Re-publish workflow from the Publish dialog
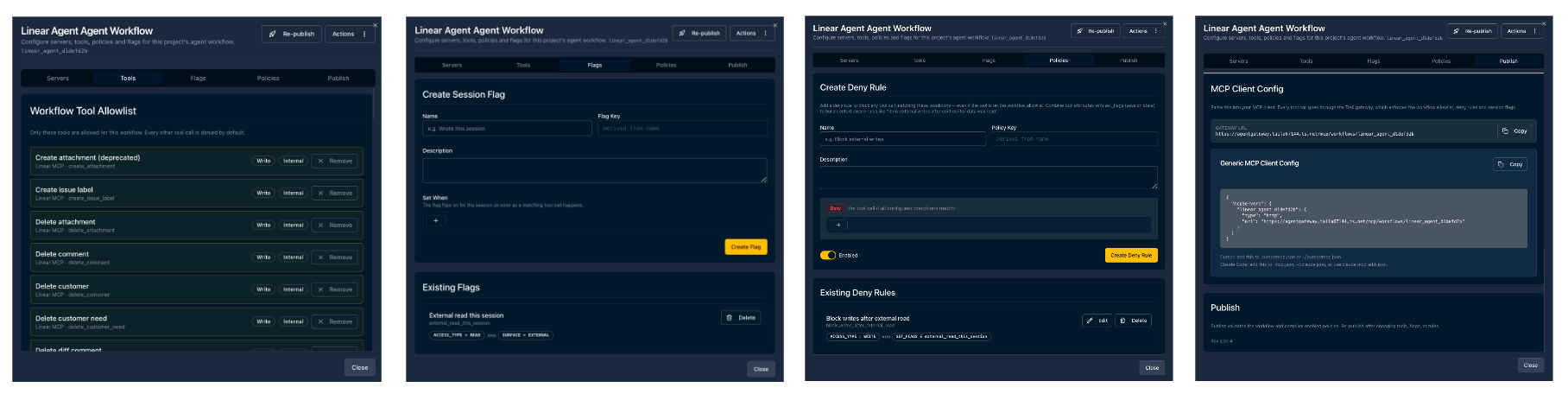 (1473, 31)
